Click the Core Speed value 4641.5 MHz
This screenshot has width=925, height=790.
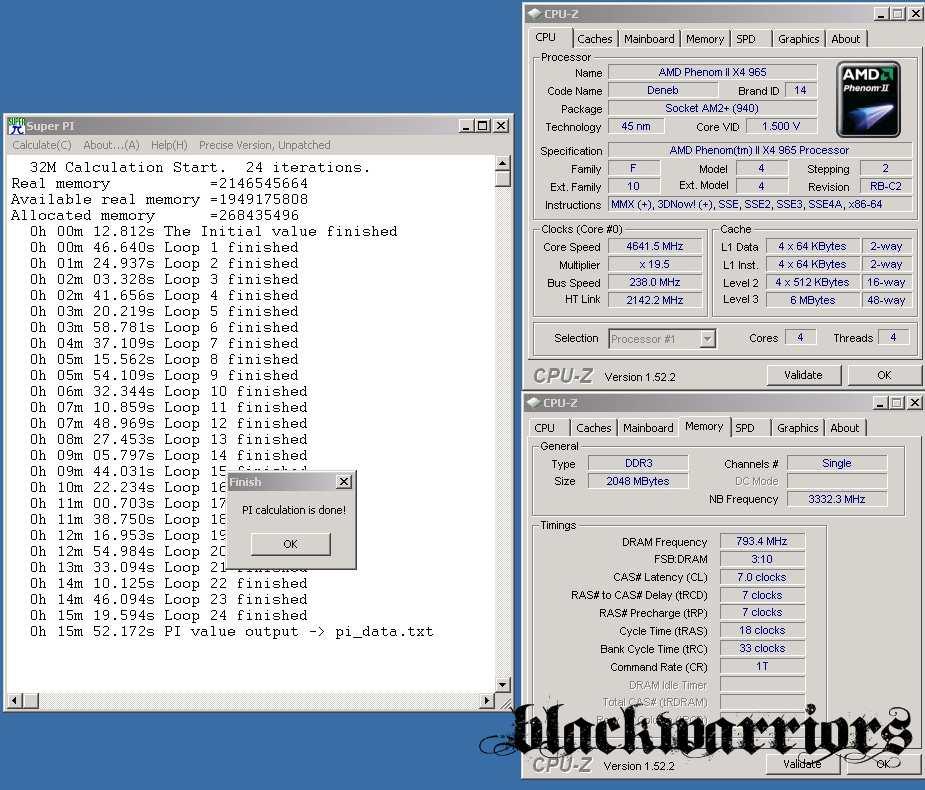tap(655, 247)
